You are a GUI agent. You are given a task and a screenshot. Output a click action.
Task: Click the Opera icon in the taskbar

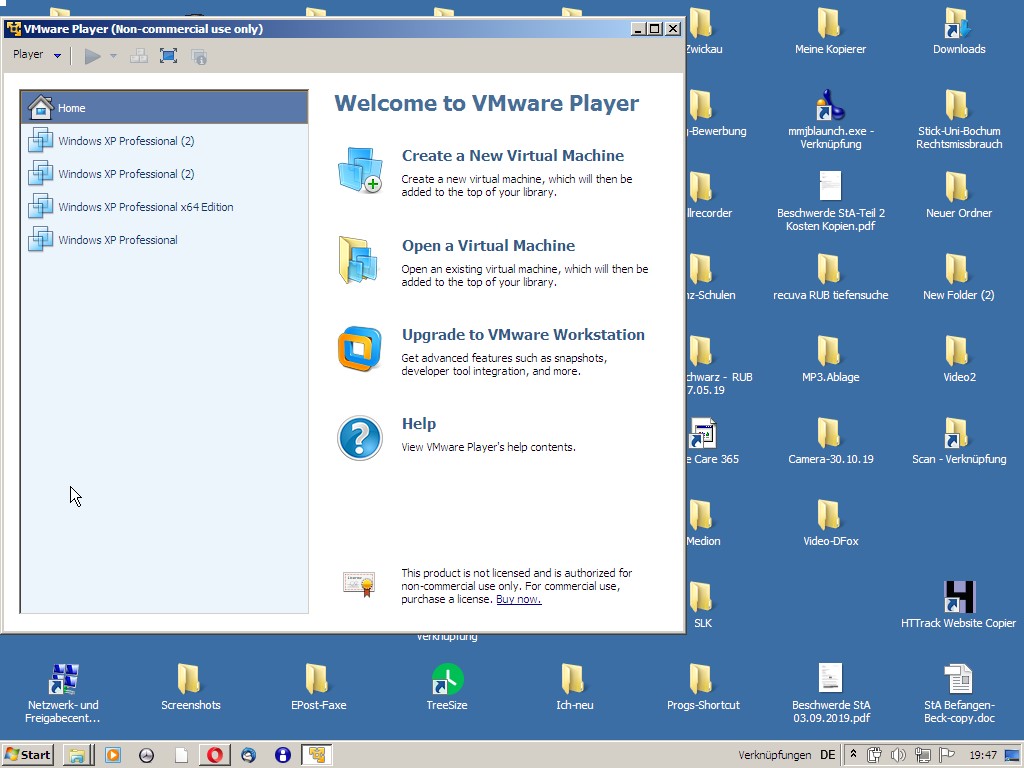point(214,755)
